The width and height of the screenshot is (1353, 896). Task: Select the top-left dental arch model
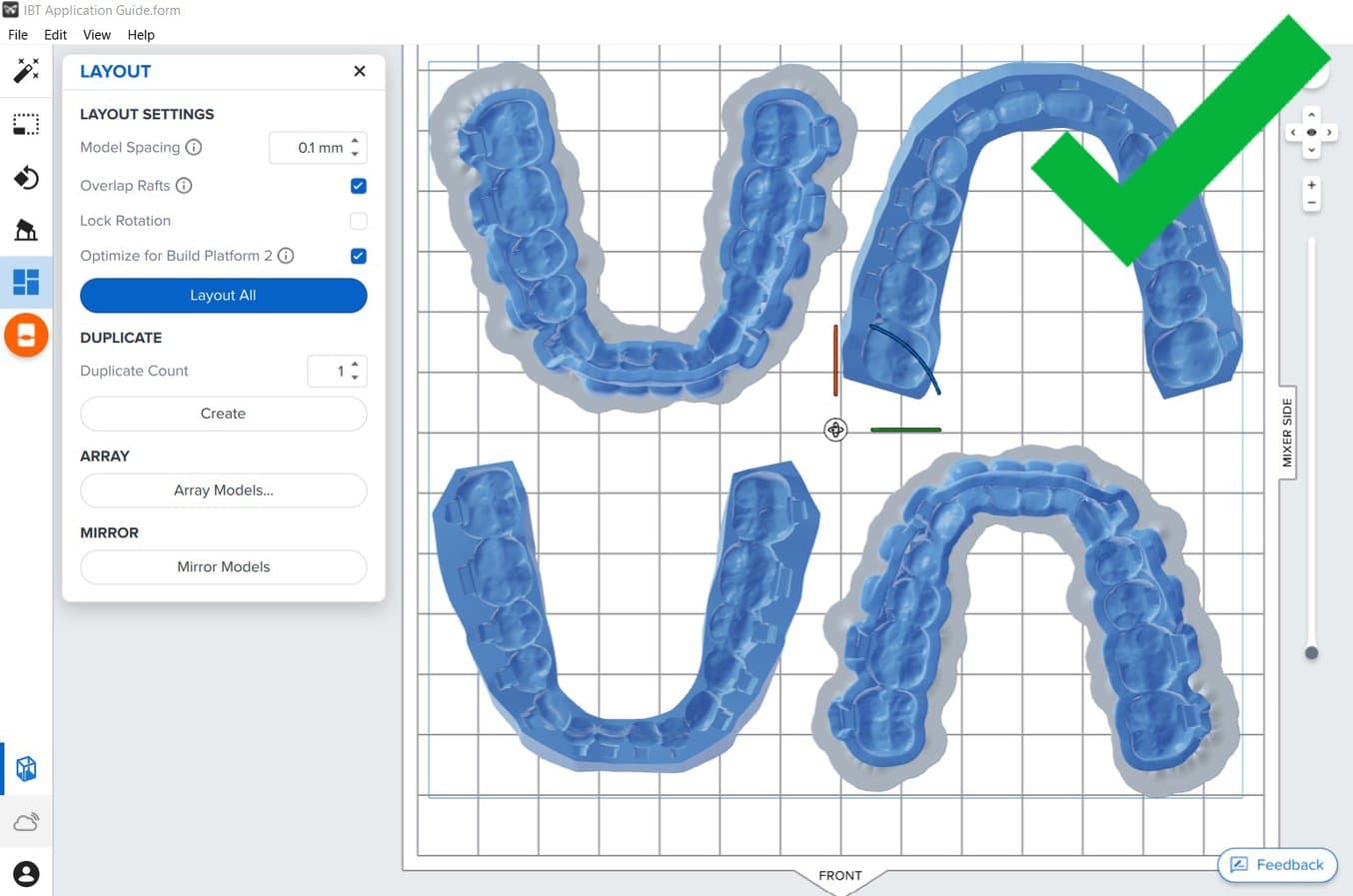pos(644,240)
